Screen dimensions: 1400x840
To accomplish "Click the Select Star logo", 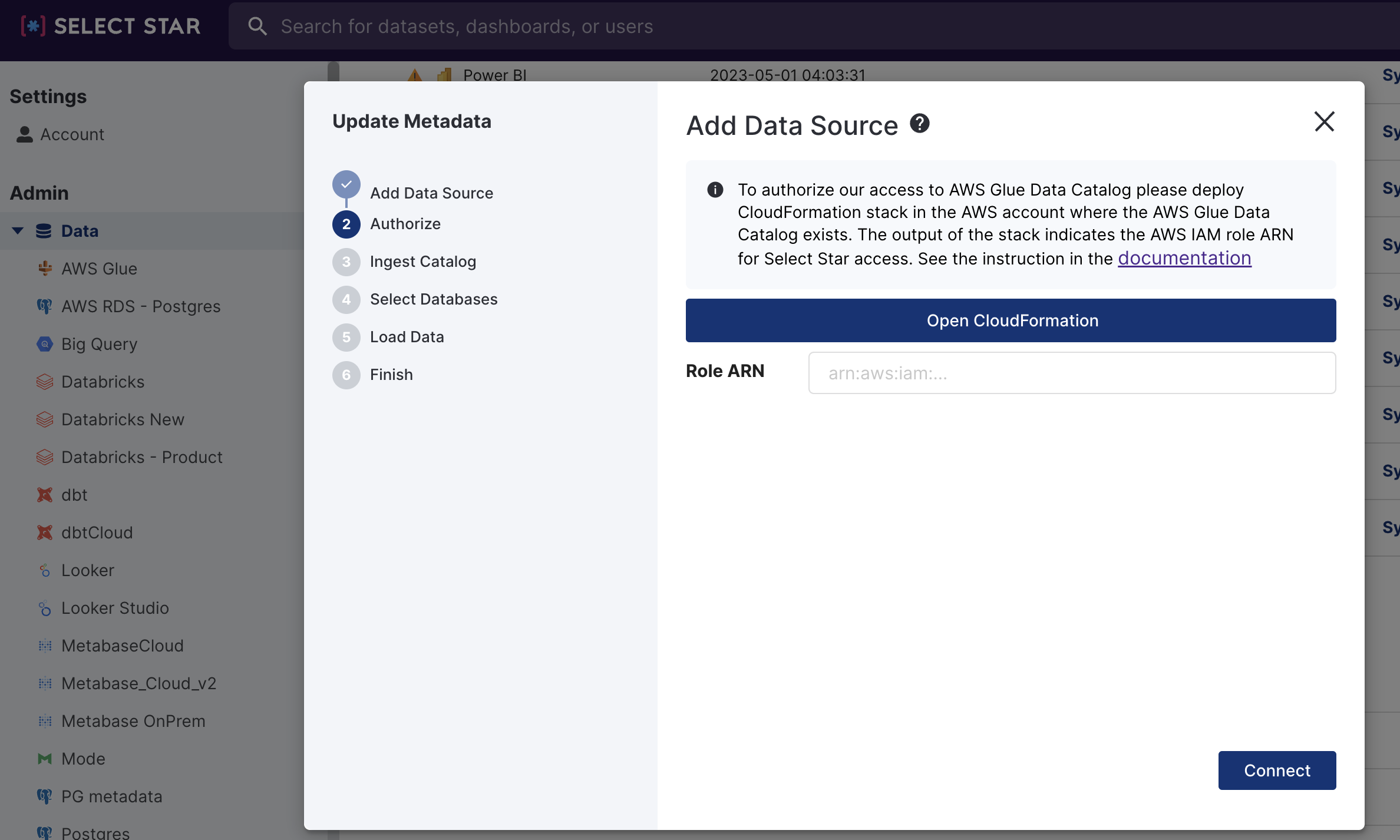I will click(111, 26).
